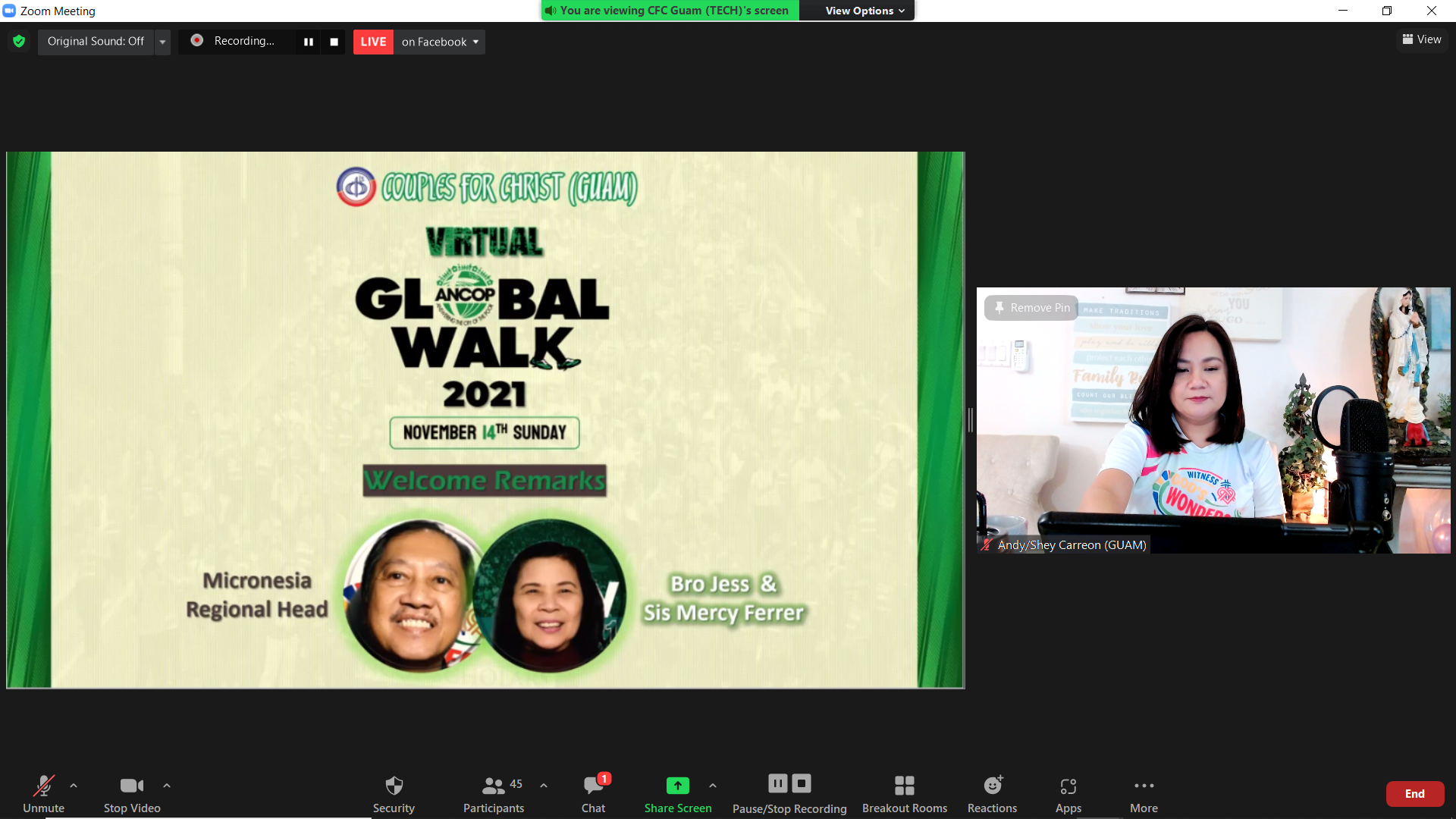Expand video options arrow next to Stop Video

tap(167, 786)
